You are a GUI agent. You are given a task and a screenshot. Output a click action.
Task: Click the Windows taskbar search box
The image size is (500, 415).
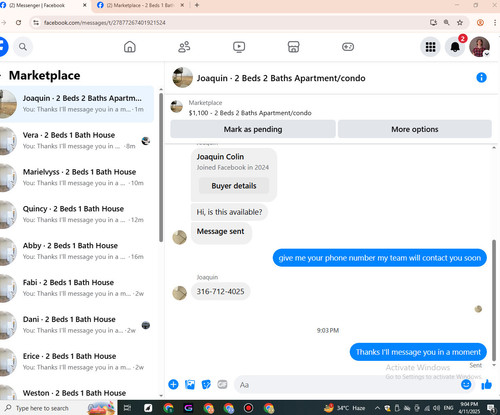pos(58,408)
